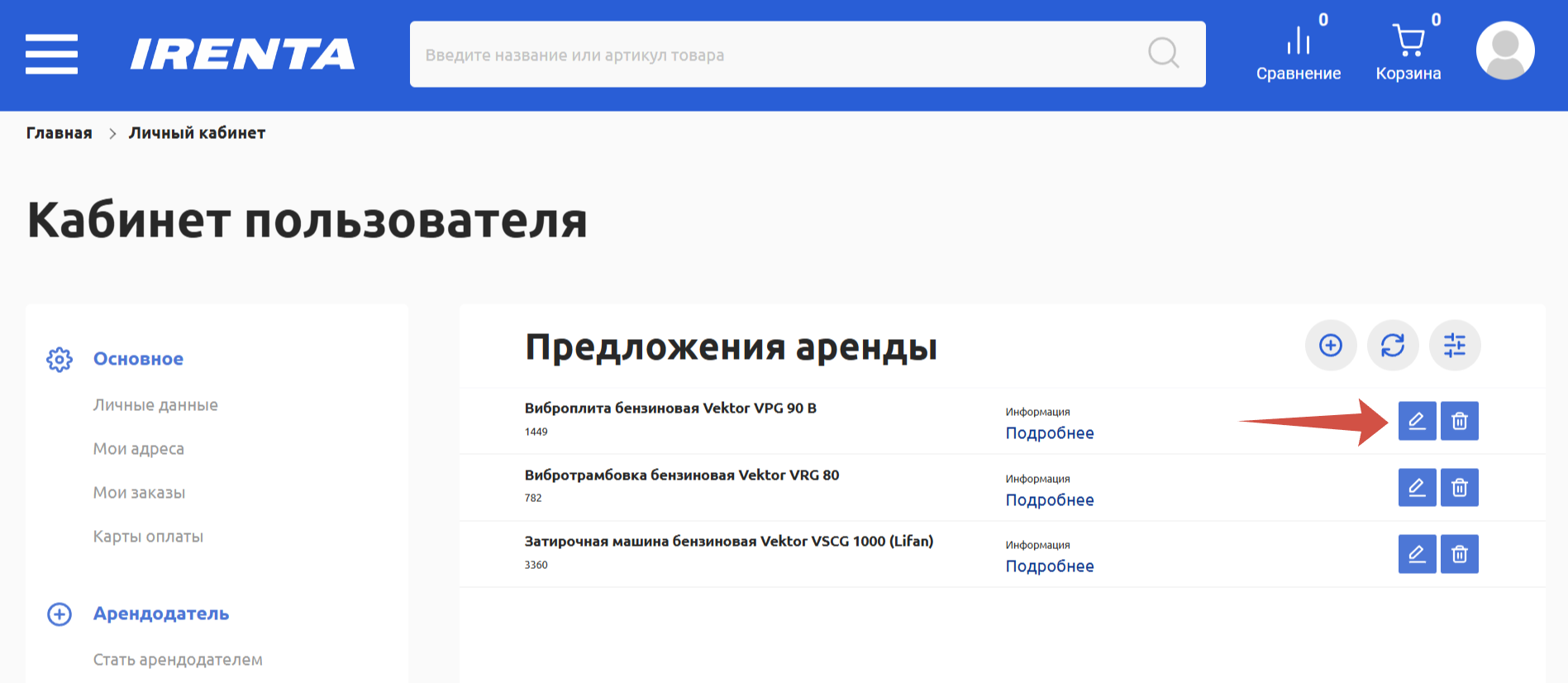Focus the product search field
This screenshot has height=683, width=1568.
(x=777, y=55)
